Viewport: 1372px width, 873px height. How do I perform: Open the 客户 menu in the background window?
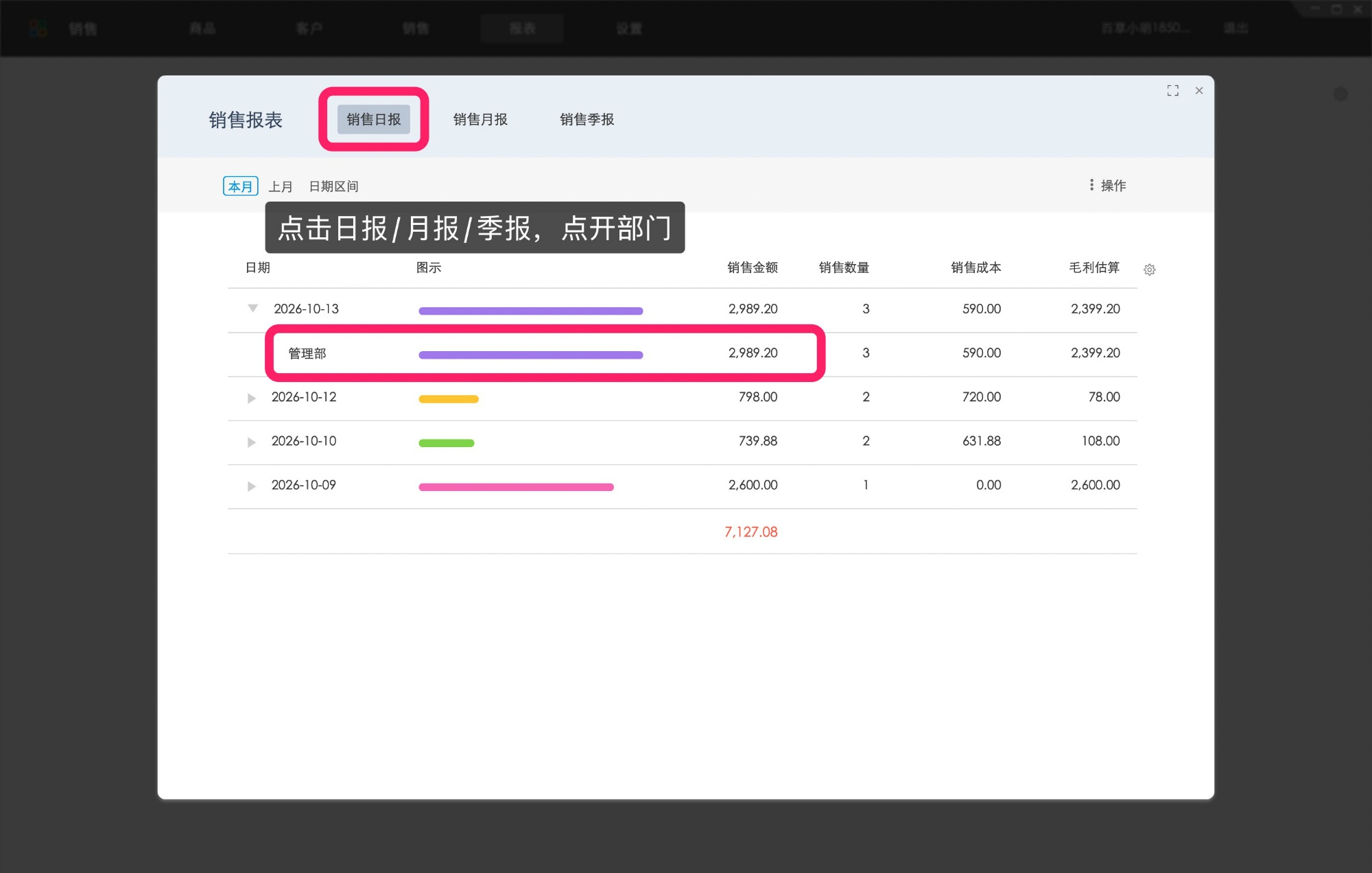(x=309, y=28)
